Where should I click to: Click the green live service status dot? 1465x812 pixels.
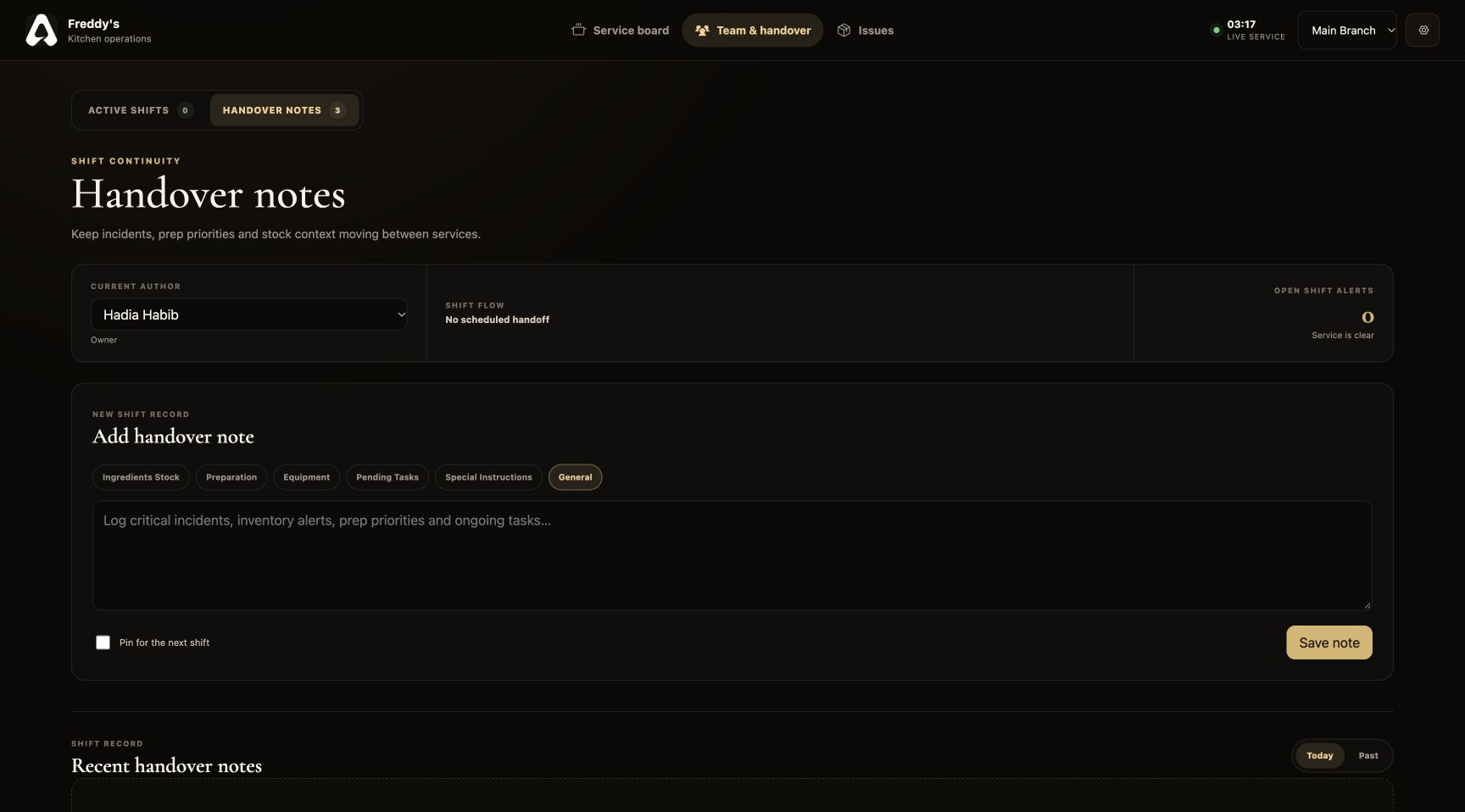1216,31
